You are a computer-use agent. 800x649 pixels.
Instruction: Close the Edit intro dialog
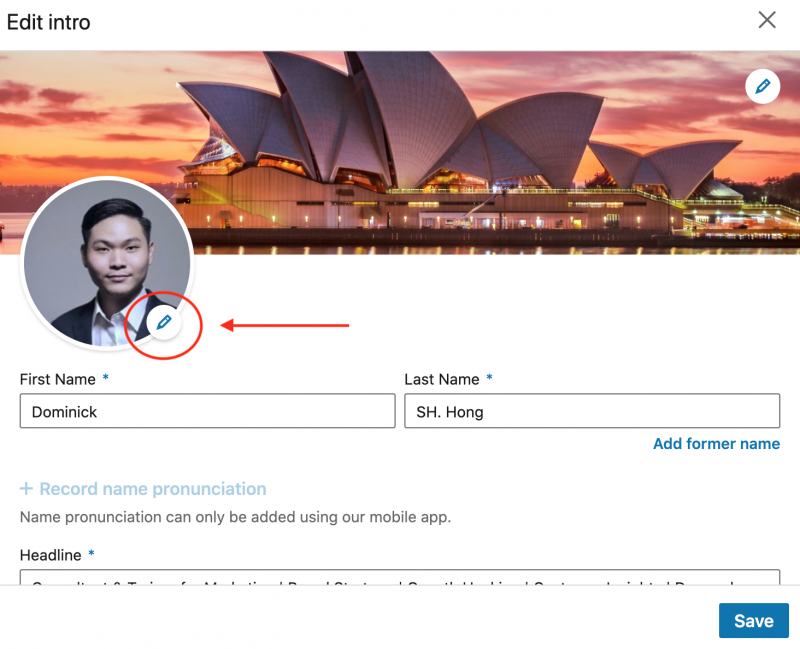click(x=767, y=20)
